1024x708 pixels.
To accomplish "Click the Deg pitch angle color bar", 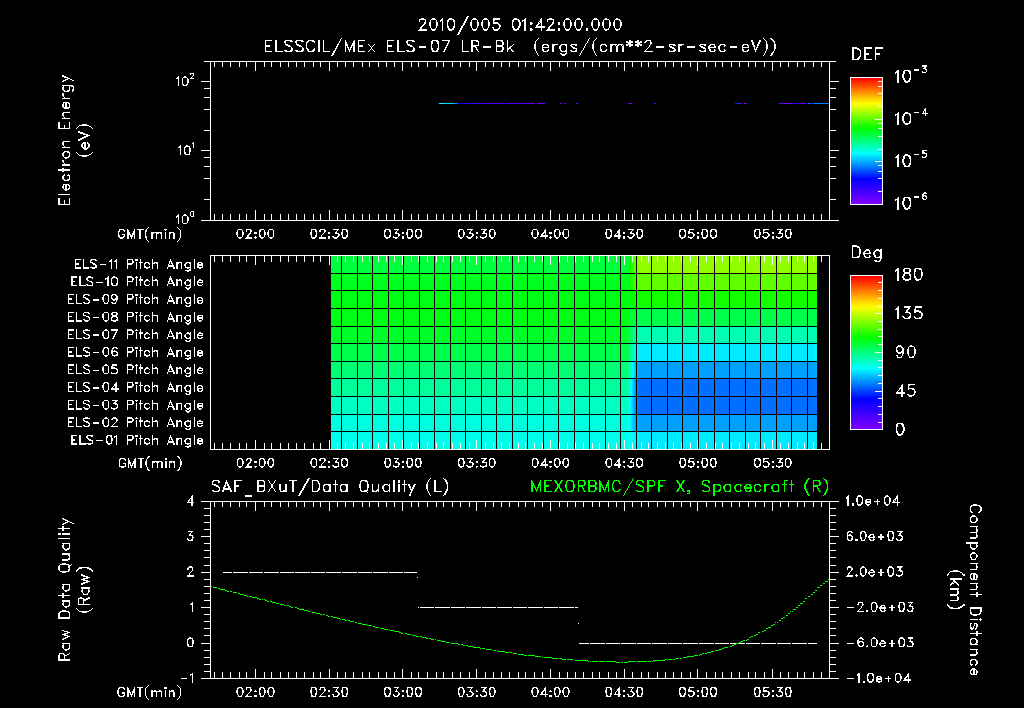I will (x=866, y=353).
